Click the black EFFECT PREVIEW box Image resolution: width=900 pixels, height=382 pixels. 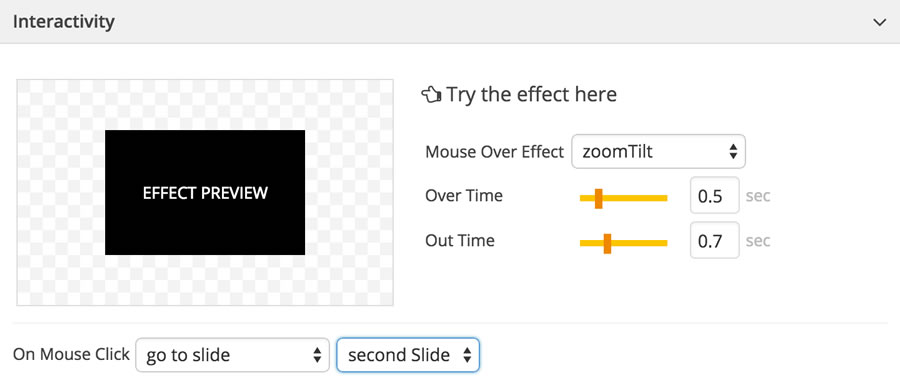point(205,192)
